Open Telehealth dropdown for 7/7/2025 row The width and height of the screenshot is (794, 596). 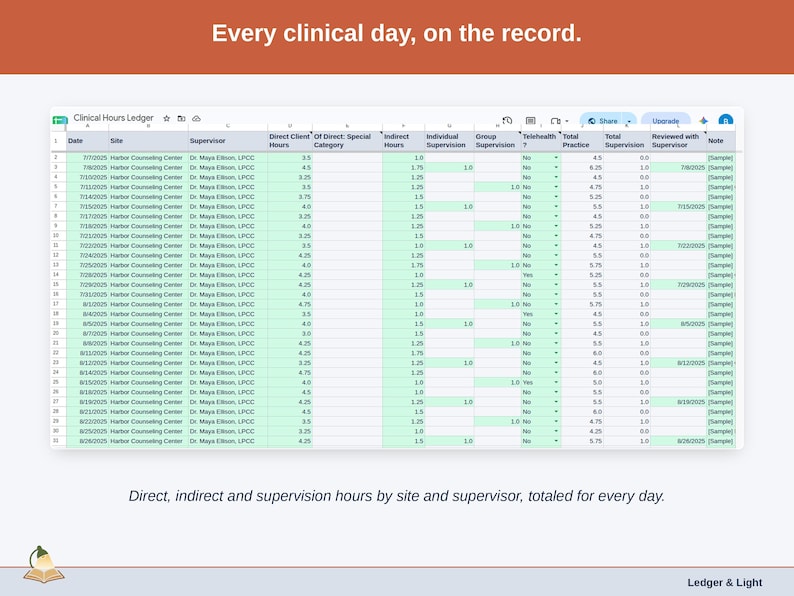click(x=556, y=158)
